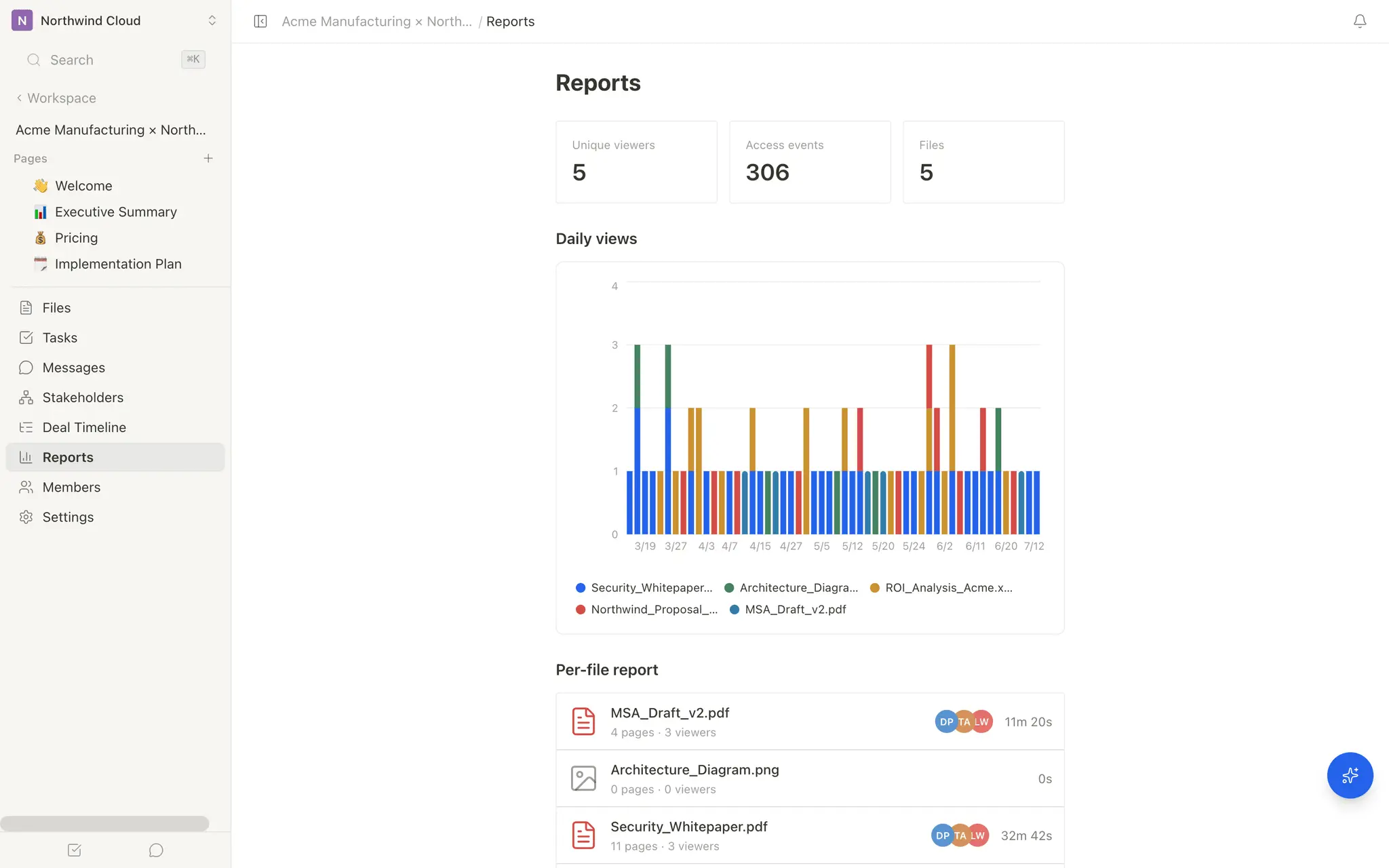Collapse the sidebar panel icon
The height and width of the screenshot is (868, 1389).
click(x=260, y=21)
